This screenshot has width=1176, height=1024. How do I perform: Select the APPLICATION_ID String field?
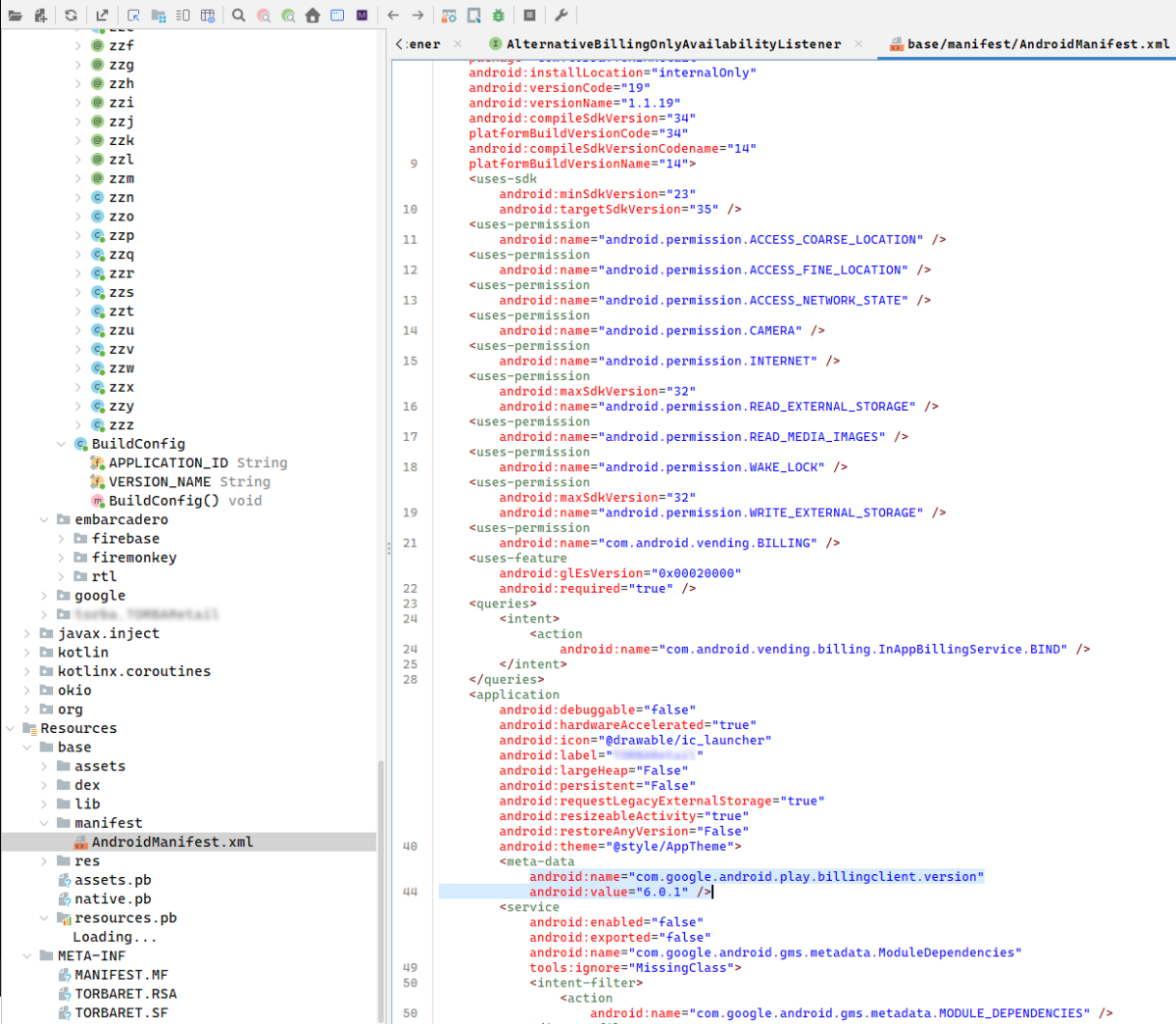(198, 463)
